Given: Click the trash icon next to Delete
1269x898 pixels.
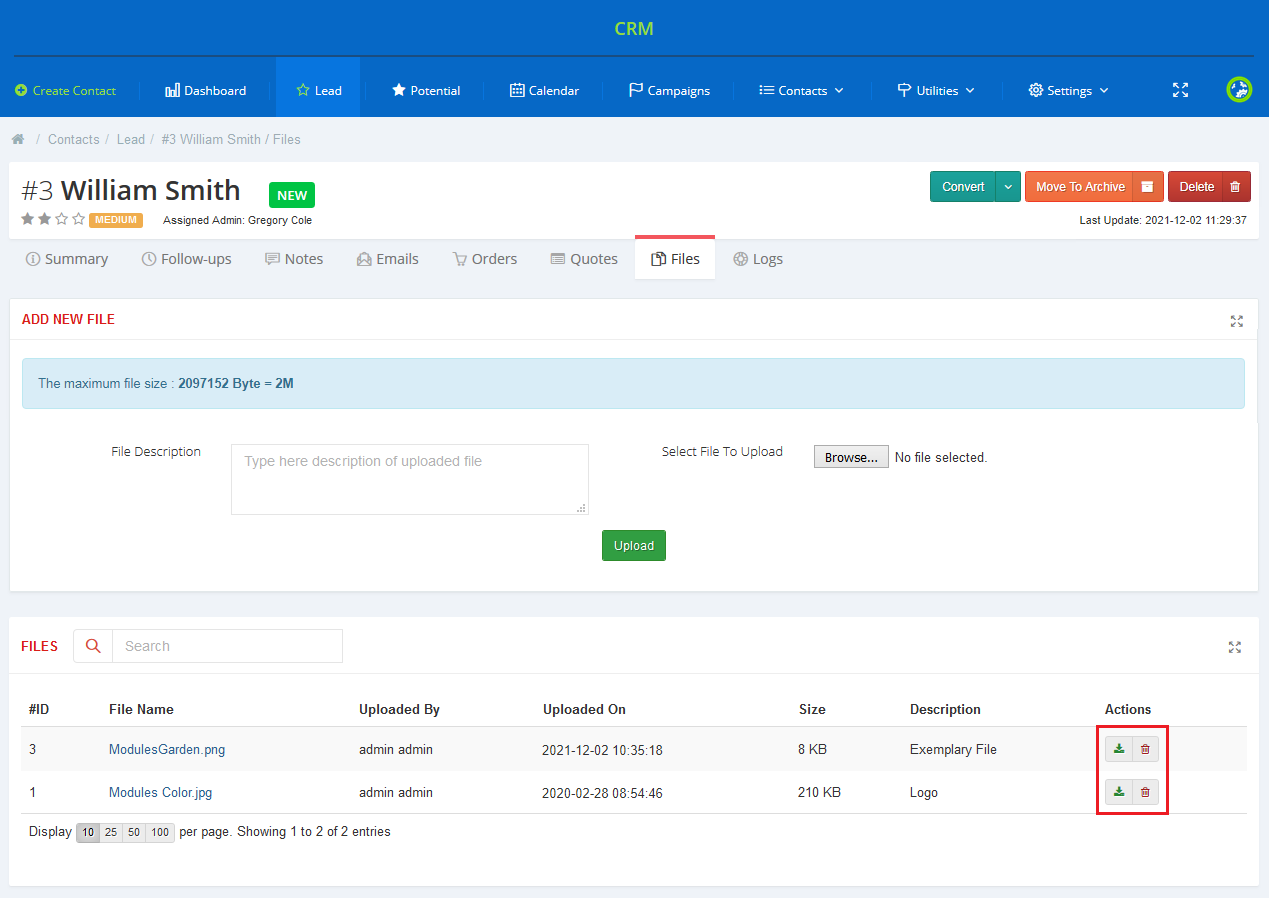Looking at the screenshot, I should click(1235, 187).
